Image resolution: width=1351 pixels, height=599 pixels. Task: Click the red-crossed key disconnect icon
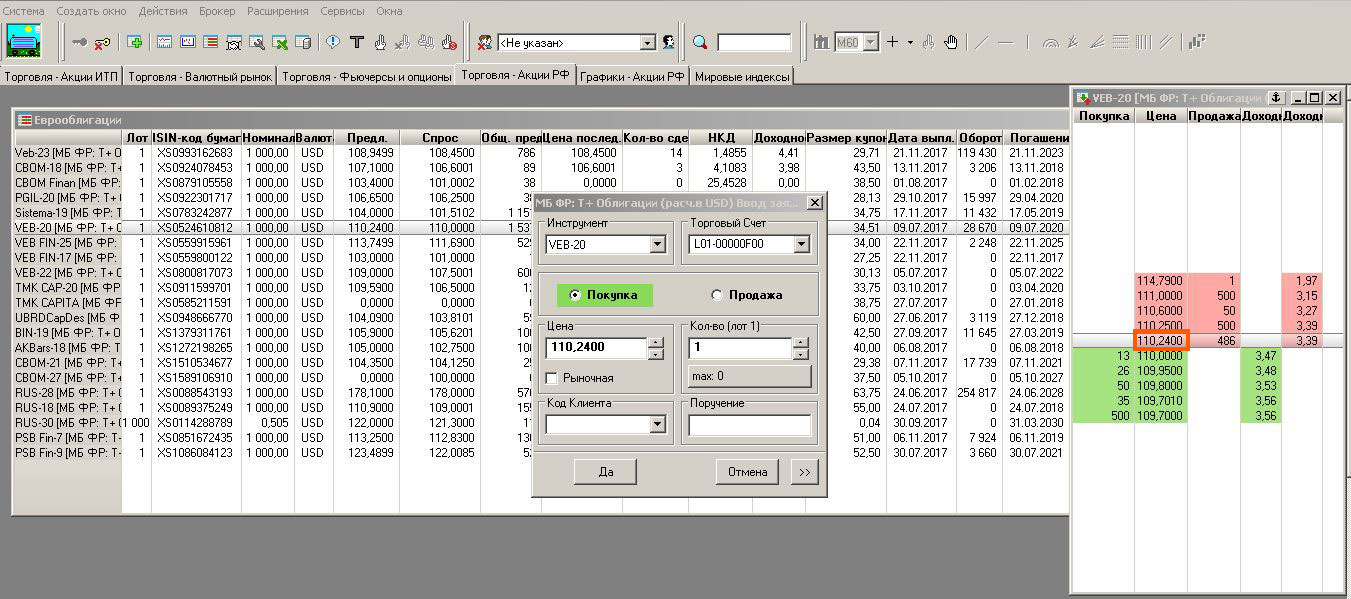coord(102,42)
